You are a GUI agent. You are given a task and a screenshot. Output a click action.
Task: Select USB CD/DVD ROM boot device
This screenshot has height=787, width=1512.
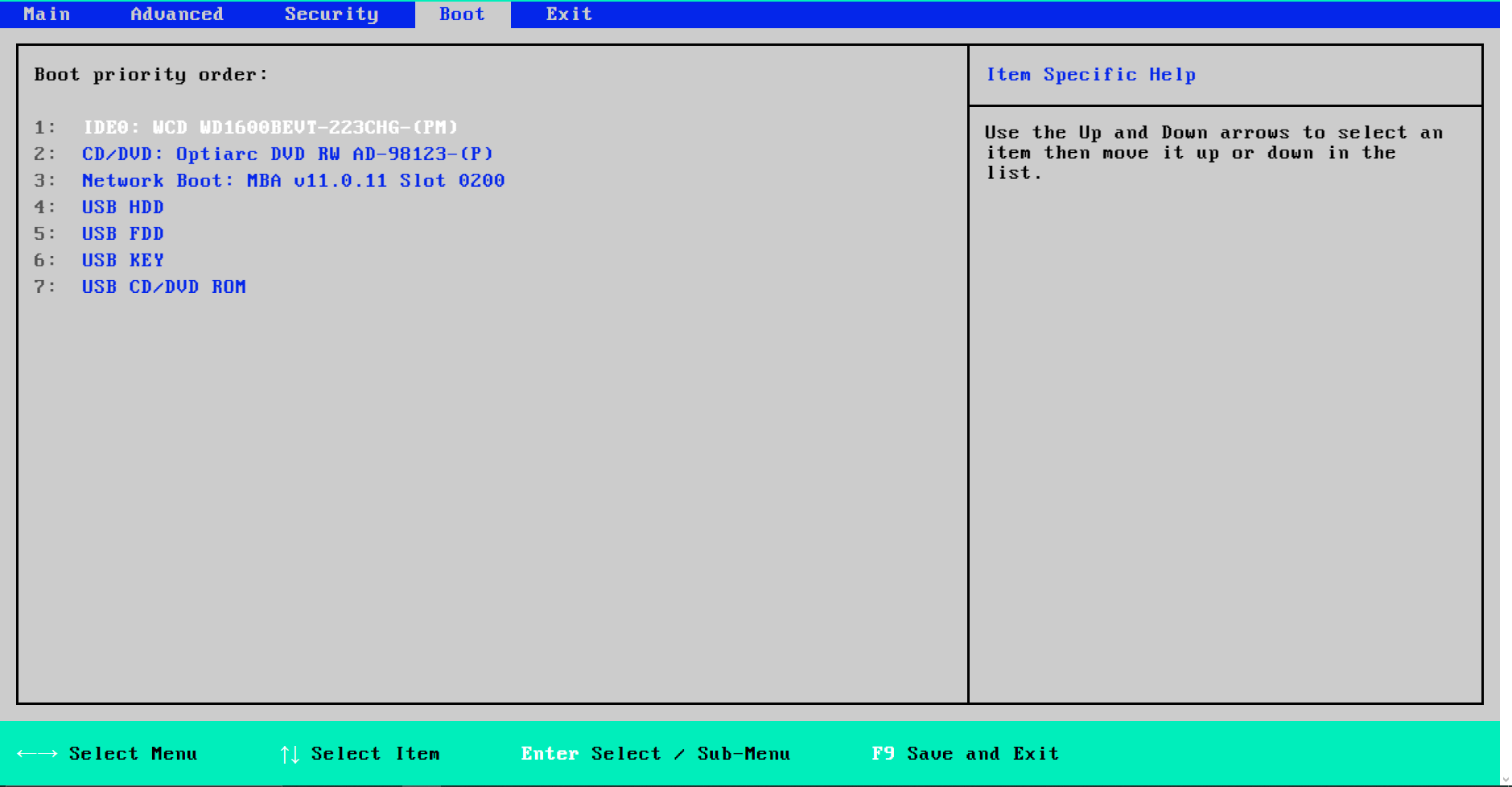163,286
